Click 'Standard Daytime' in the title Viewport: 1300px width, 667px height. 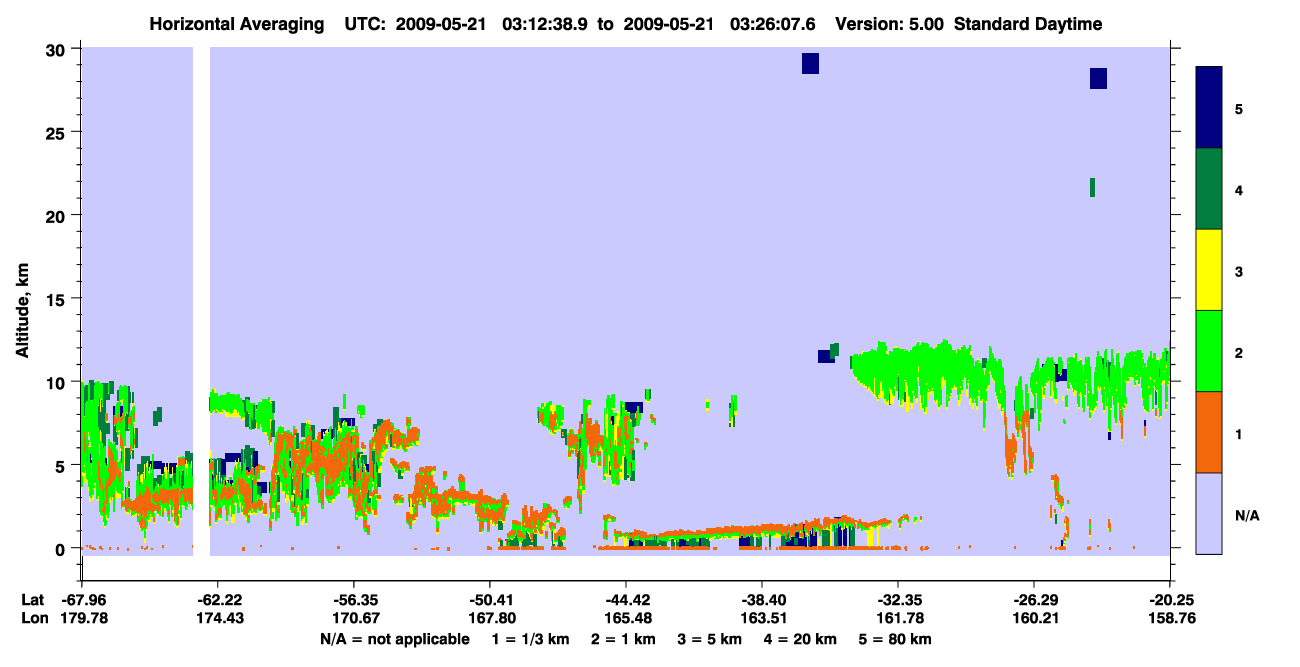pos(1028,24)
